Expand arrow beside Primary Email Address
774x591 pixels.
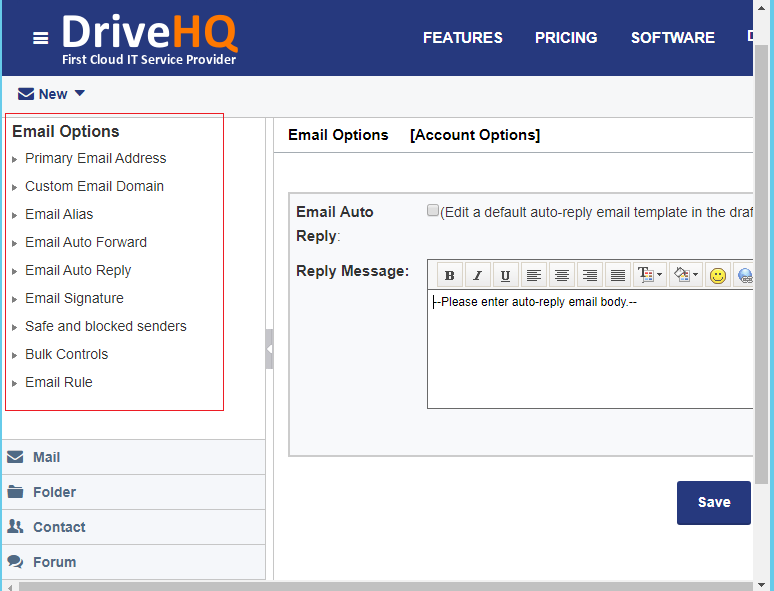tap(14, 159)
